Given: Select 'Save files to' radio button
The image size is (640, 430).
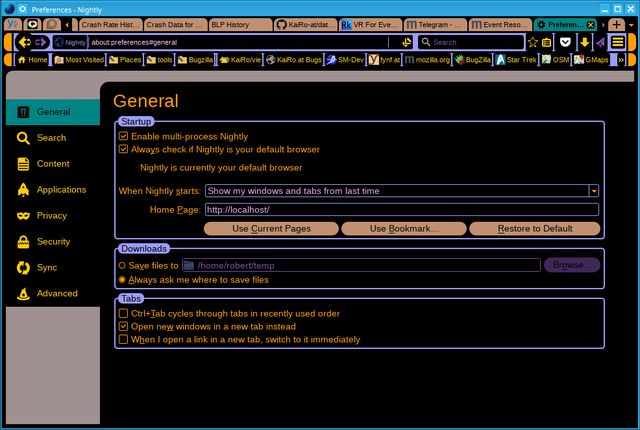Looking at the screenshot, I should (123, 265).
